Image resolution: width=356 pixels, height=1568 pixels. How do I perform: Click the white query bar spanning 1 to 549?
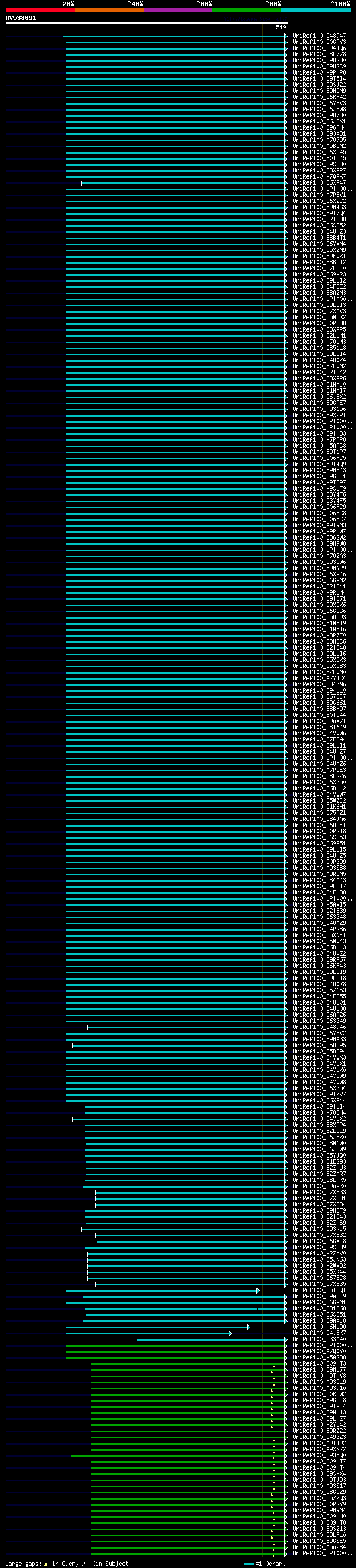click(x=147, y=23)
